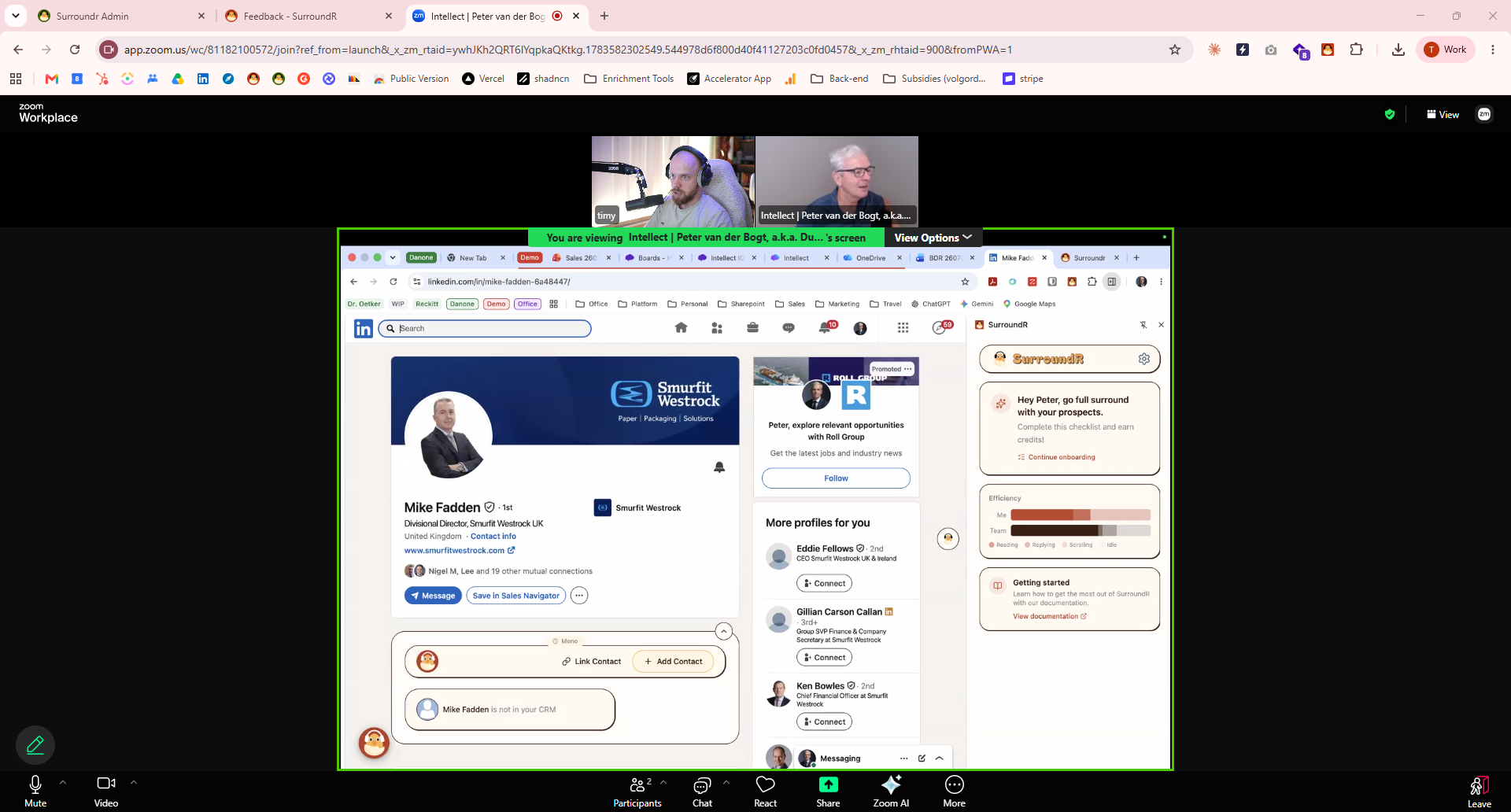This screenshot has width=1511, height=812.
Task: Click the Link Contact button
Action: 592,662
